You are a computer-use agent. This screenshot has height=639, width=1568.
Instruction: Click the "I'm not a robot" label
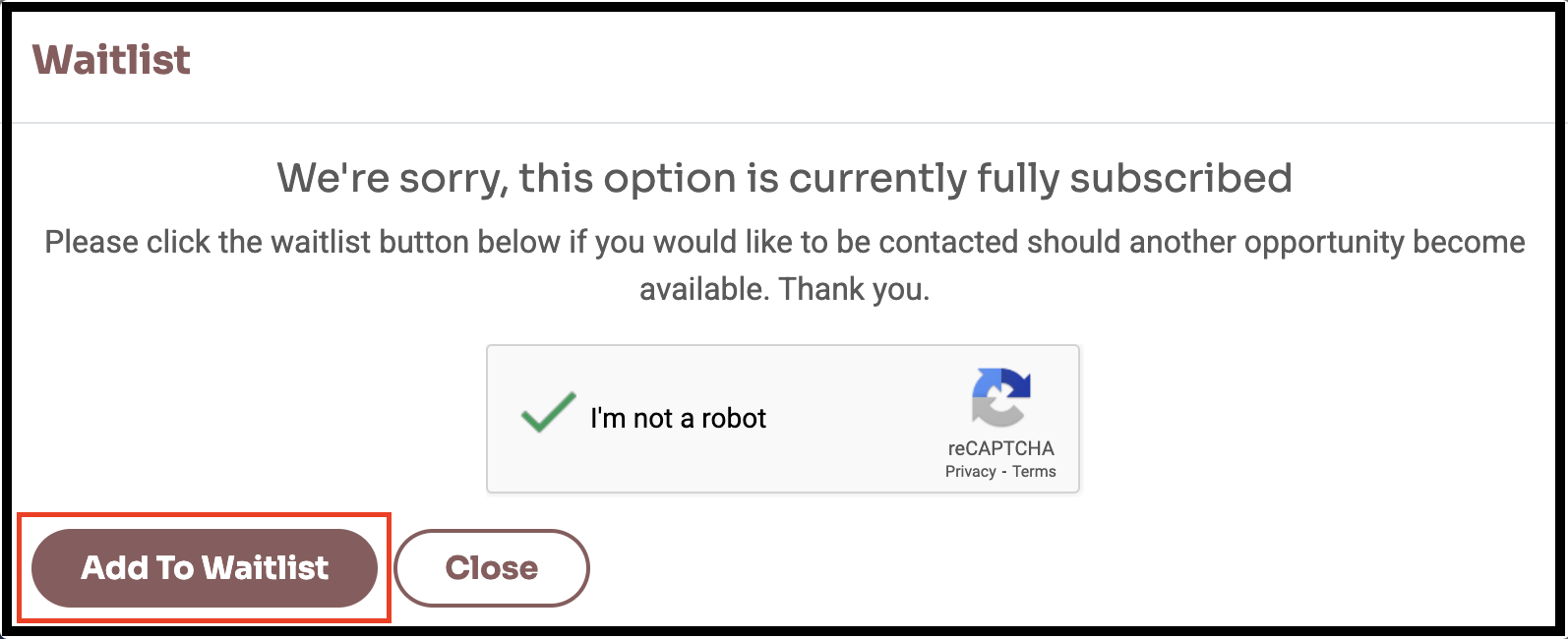[678, 419]
